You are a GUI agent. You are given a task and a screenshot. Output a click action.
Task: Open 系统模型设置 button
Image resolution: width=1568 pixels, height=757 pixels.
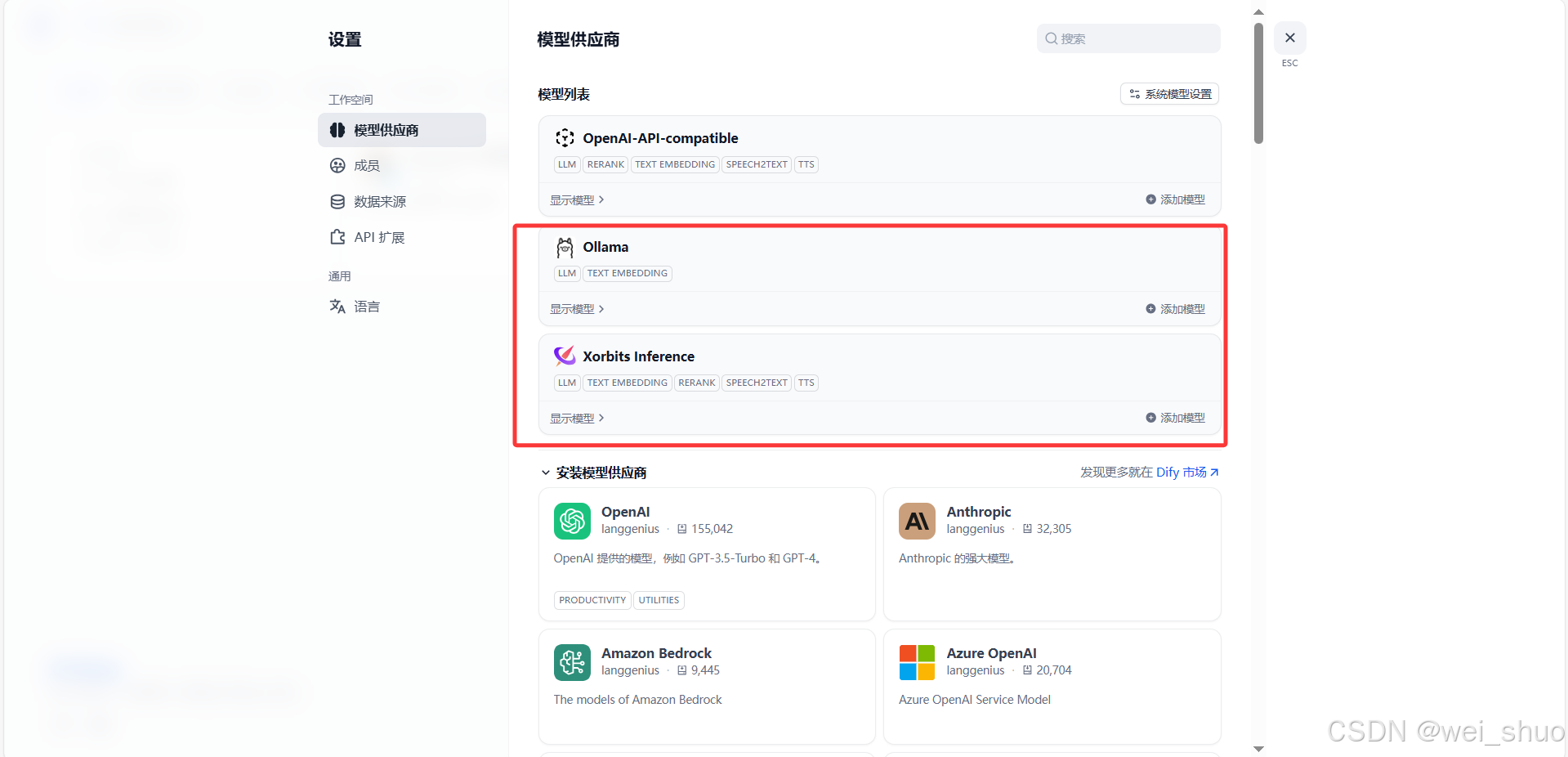[1169, 94]
